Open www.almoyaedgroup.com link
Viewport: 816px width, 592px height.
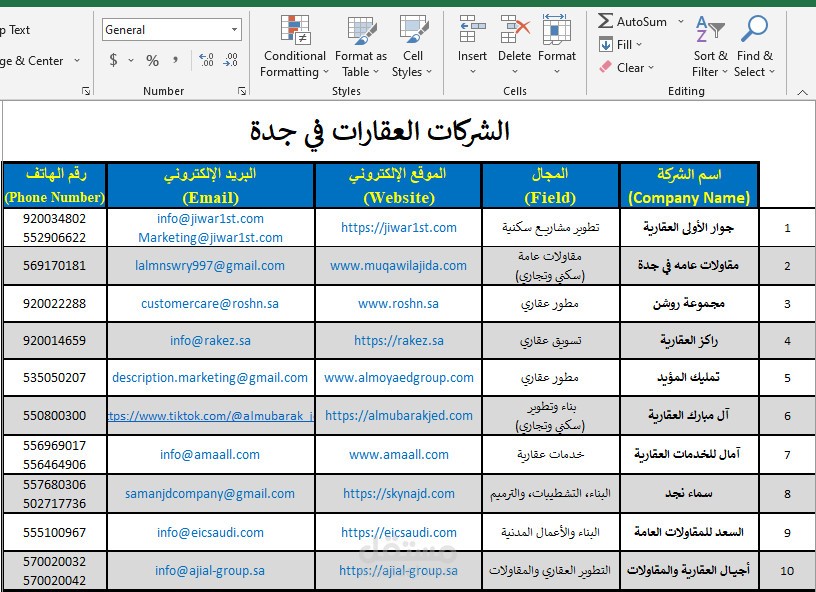399,377
